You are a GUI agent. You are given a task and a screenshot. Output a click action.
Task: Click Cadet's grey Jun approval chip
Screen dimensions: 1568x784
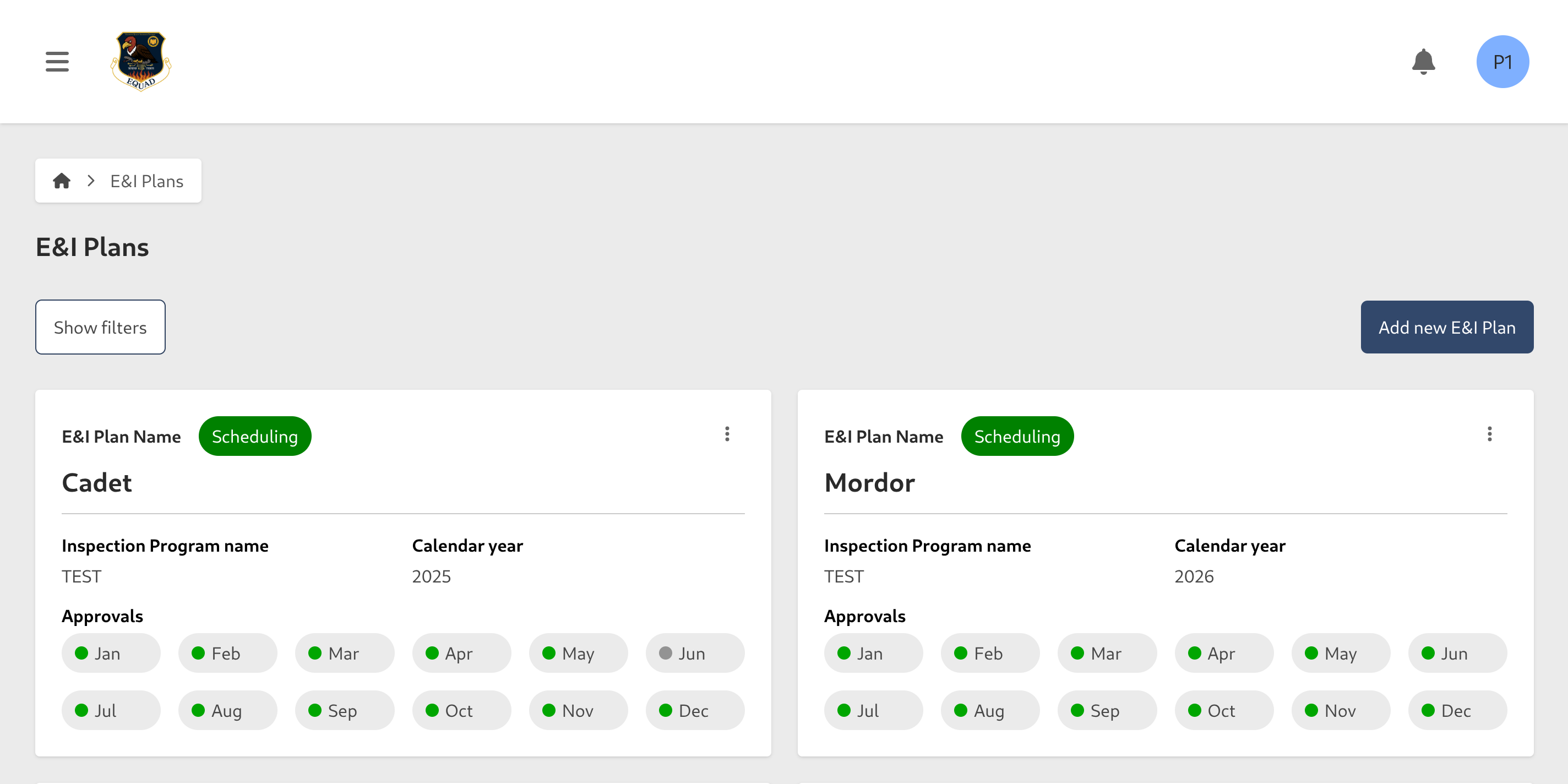[694, 653]
